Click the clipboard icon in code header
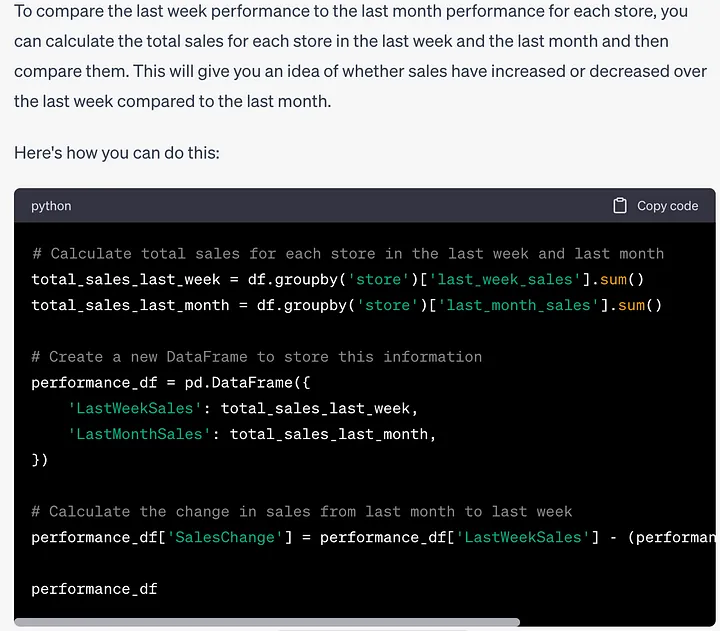 click(619, 205)
